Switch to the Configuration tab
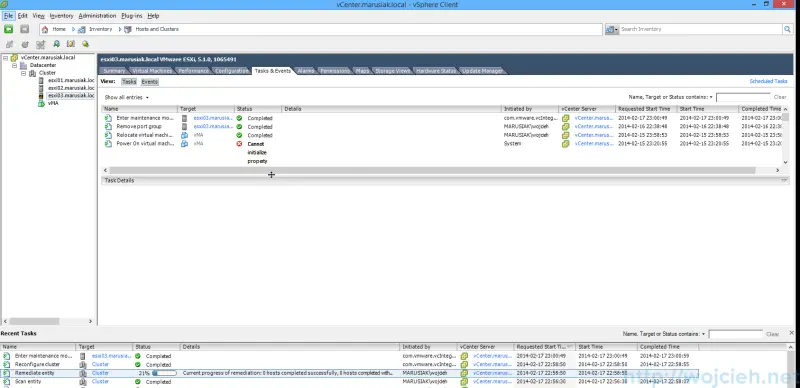The image size is (800, 388). click(x=232, y=71)
